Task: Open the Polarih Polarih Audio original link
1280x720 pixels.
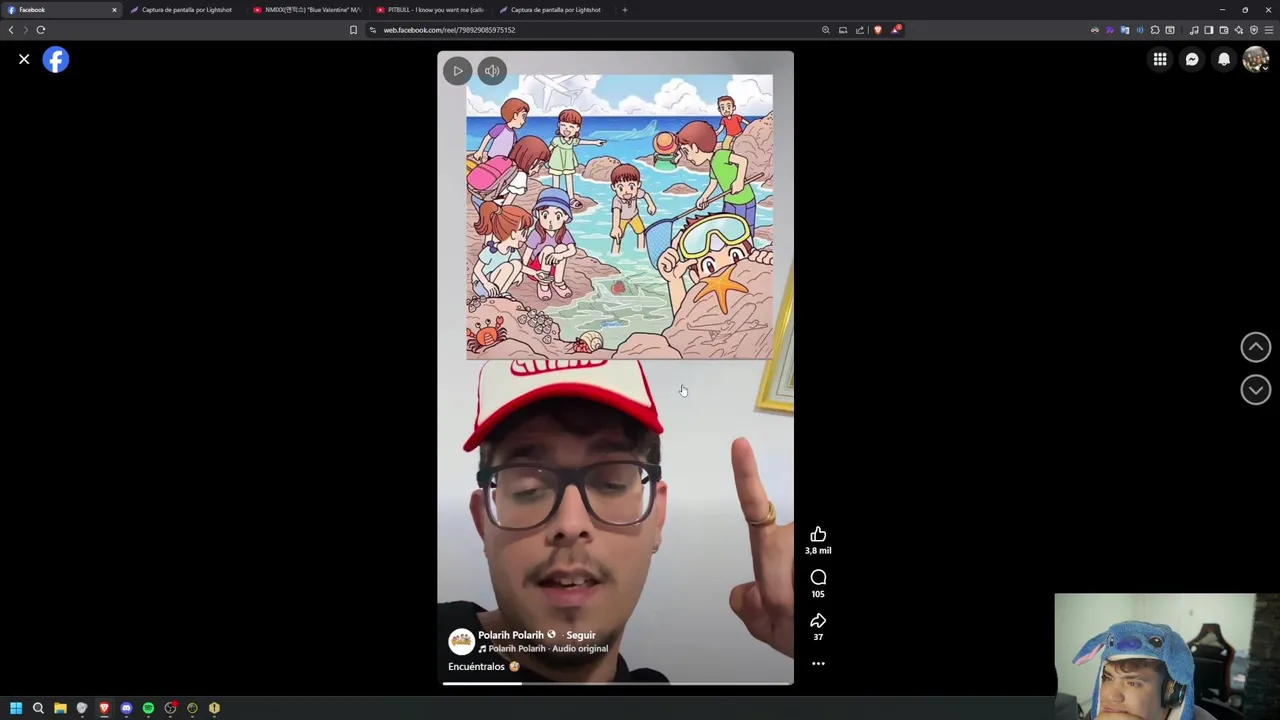Action: pyautogui.click(x=548, y=649)
